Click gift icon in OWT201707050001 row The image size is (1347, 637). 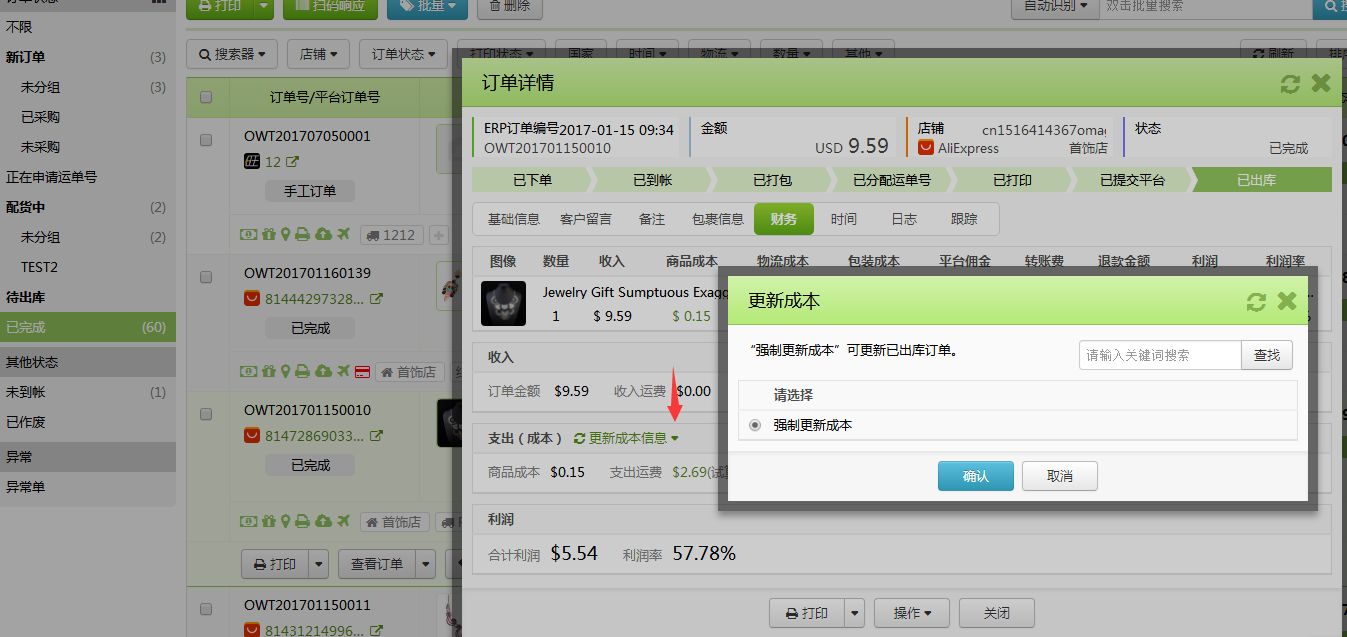click(x=267, y=235)
